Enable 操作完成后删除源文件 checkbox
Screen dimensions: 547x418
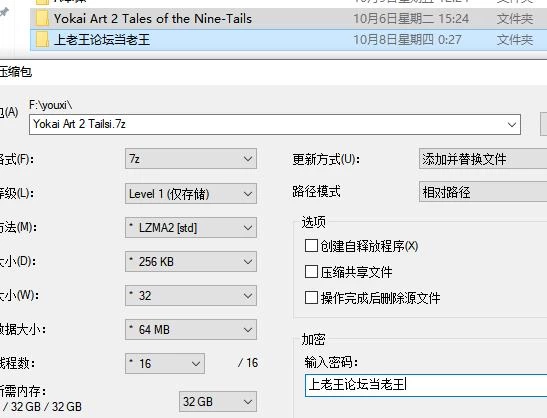coord(311,298)
